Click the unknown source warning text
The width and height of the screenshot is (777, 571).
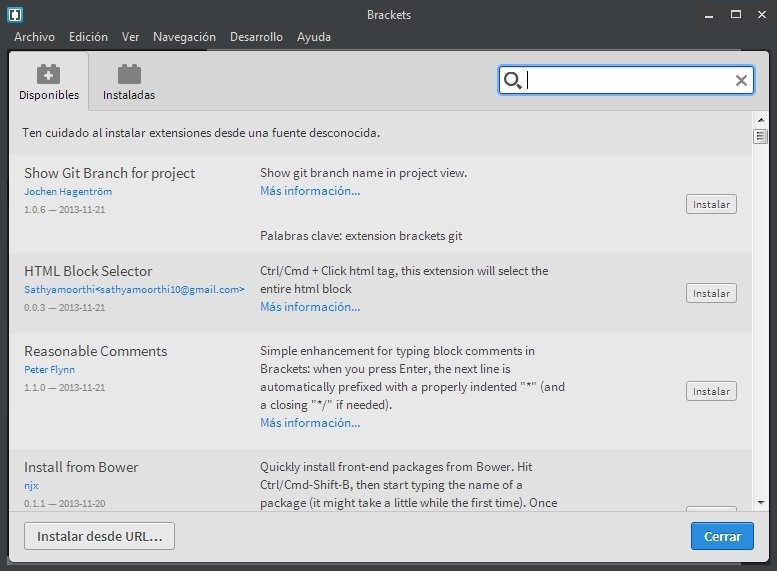(201, 133)
